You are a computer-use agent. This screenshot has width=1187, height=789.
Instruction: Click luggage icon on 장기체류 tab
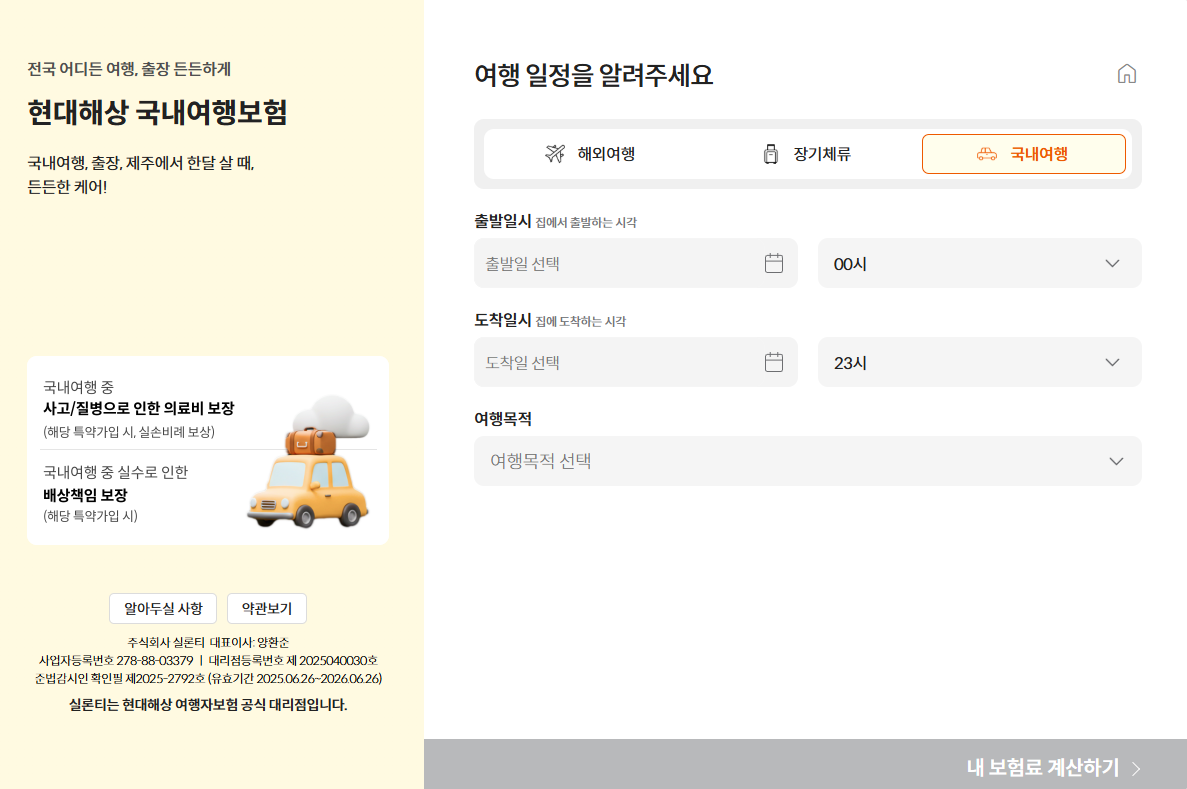click(771, 154)
